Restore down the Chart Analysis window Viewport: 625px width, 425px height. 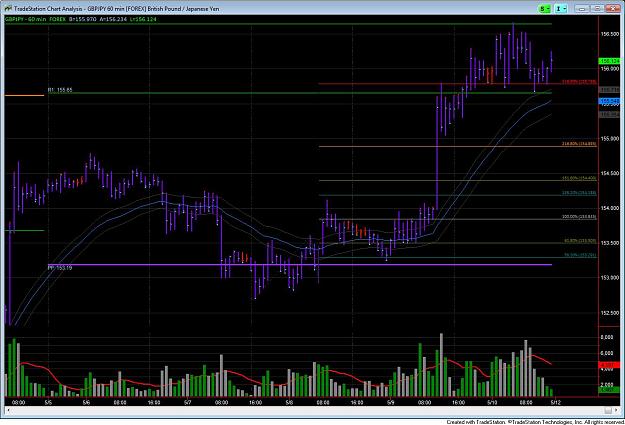click(x=597, y=8)
